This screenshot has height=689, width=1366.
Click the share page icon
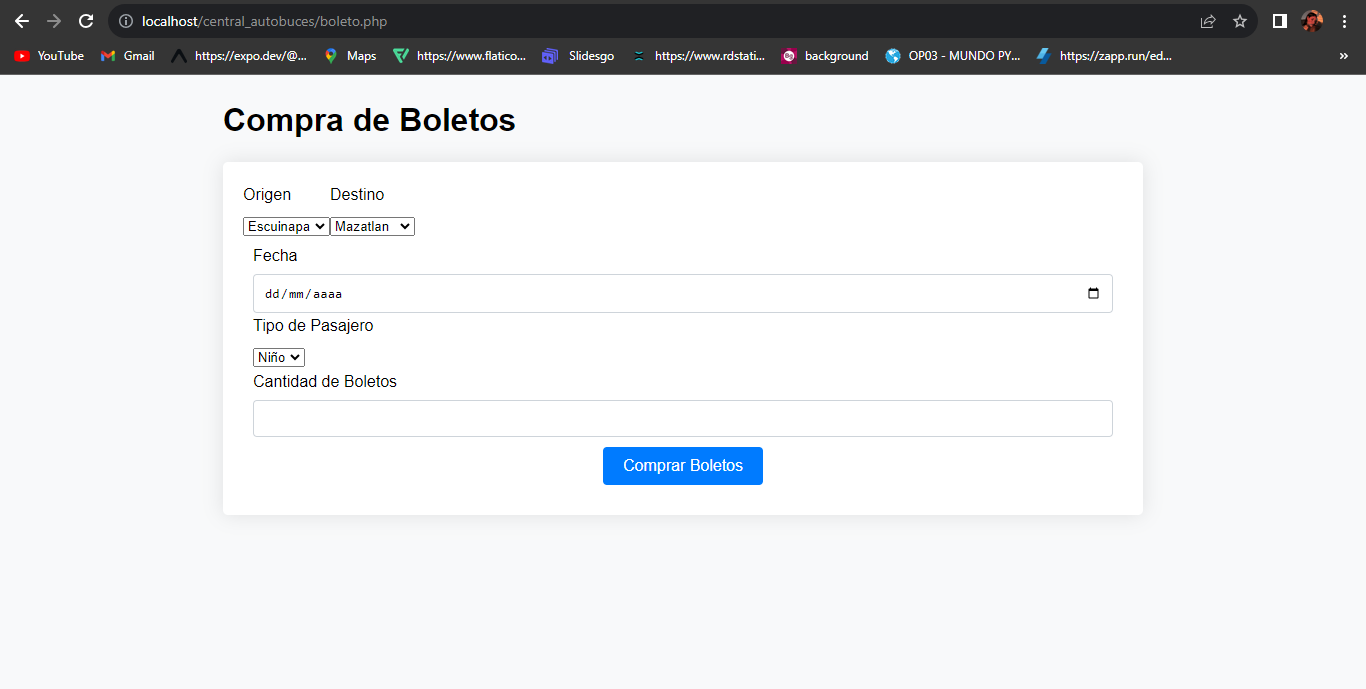click(1208, 21)
